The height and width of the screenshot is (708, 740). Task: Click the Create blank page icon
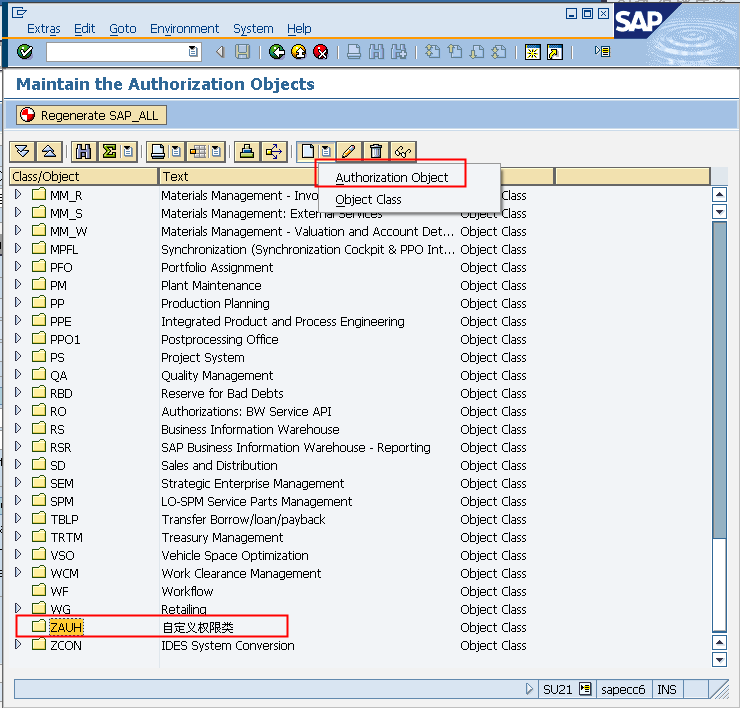pos(308,152)
